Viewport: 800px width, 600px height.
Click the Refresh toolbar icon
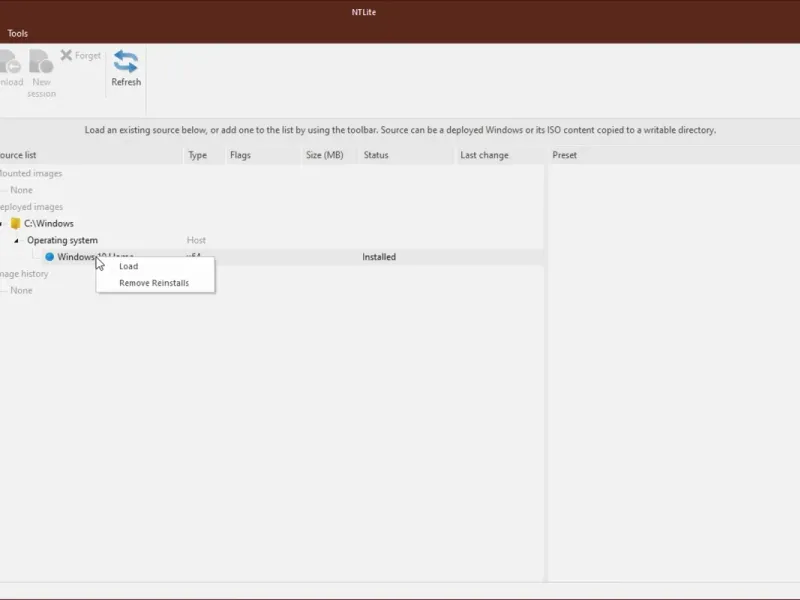pos(126,62)
